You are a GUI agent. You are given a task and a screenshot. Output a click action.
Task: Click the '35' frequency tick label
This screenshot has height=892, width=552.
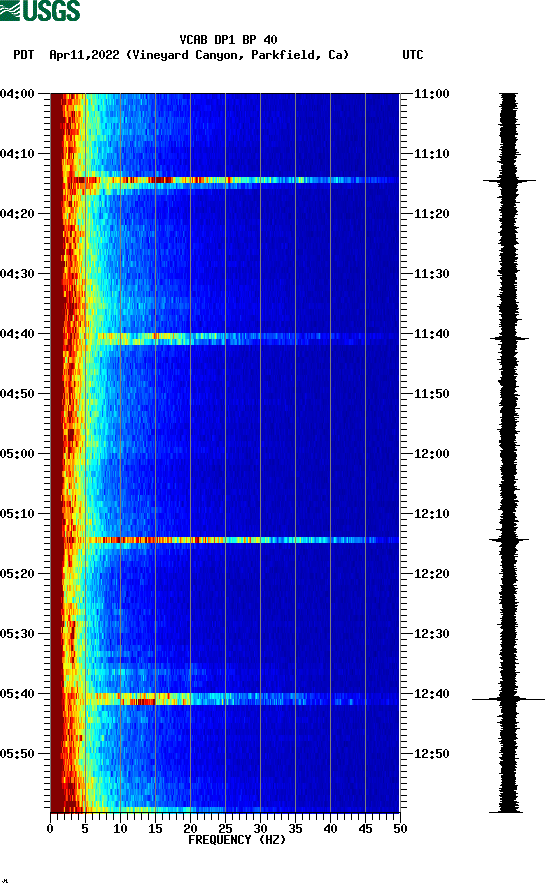click(295, 829)
